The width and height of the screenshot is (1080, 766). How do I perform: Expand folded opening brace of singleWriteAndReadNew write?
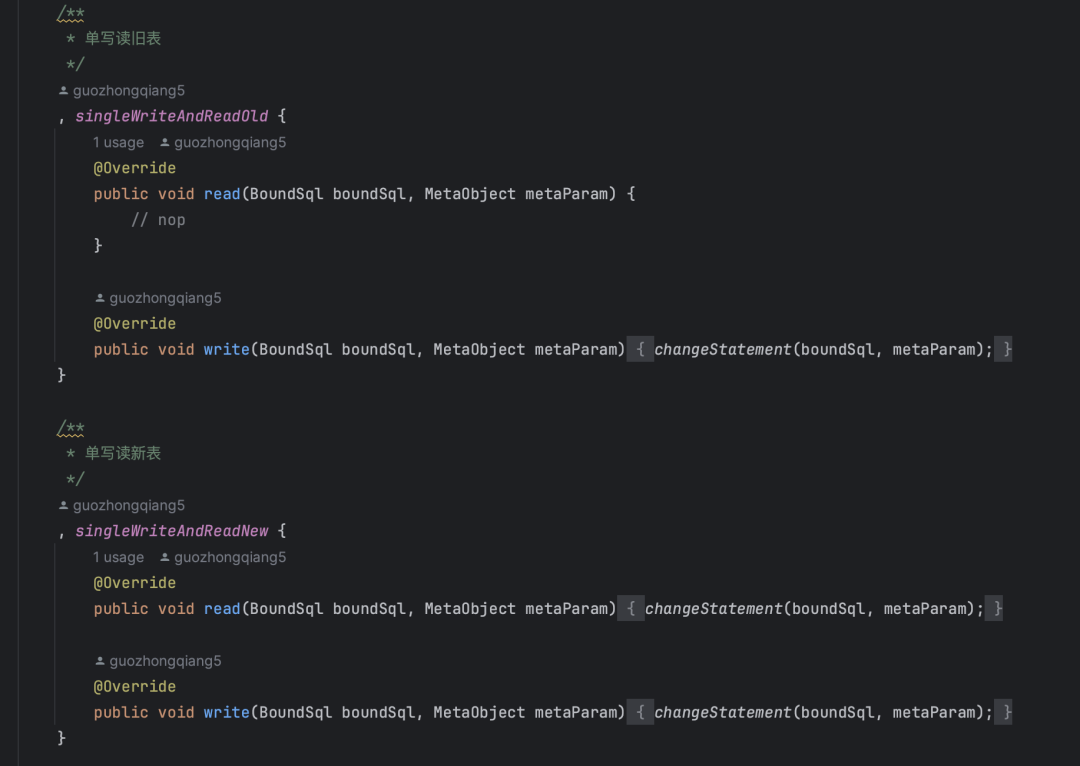(x=640, y=712)
